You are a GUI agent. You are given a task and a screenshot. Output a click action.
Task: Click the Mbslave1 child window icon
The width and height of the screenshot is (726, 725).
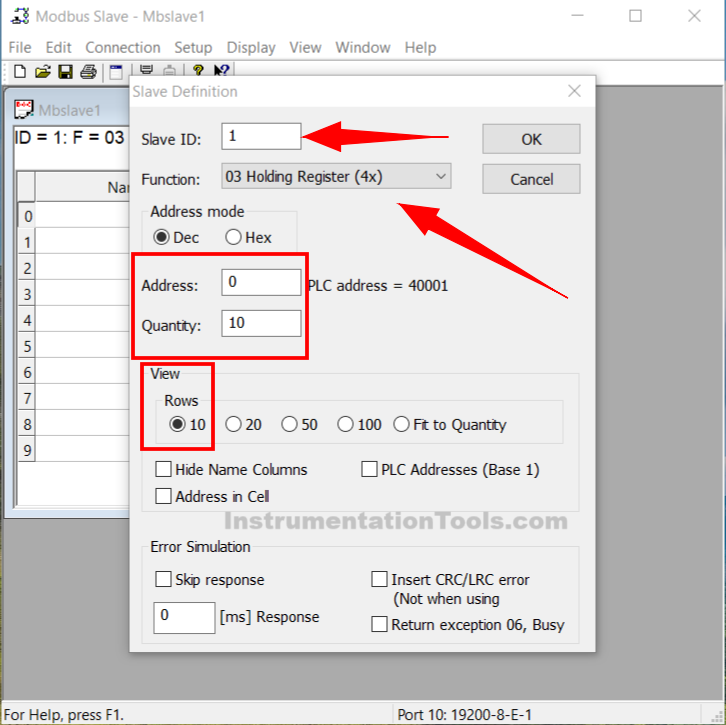[x=24, y=110]
